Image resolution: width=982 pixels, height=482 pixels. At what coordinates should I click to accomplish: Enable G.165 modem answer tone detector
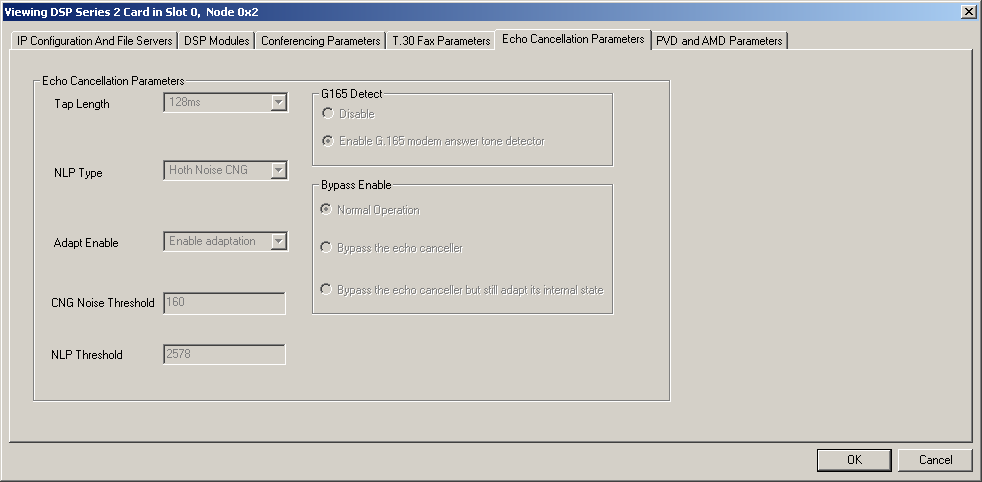point(328,141)
